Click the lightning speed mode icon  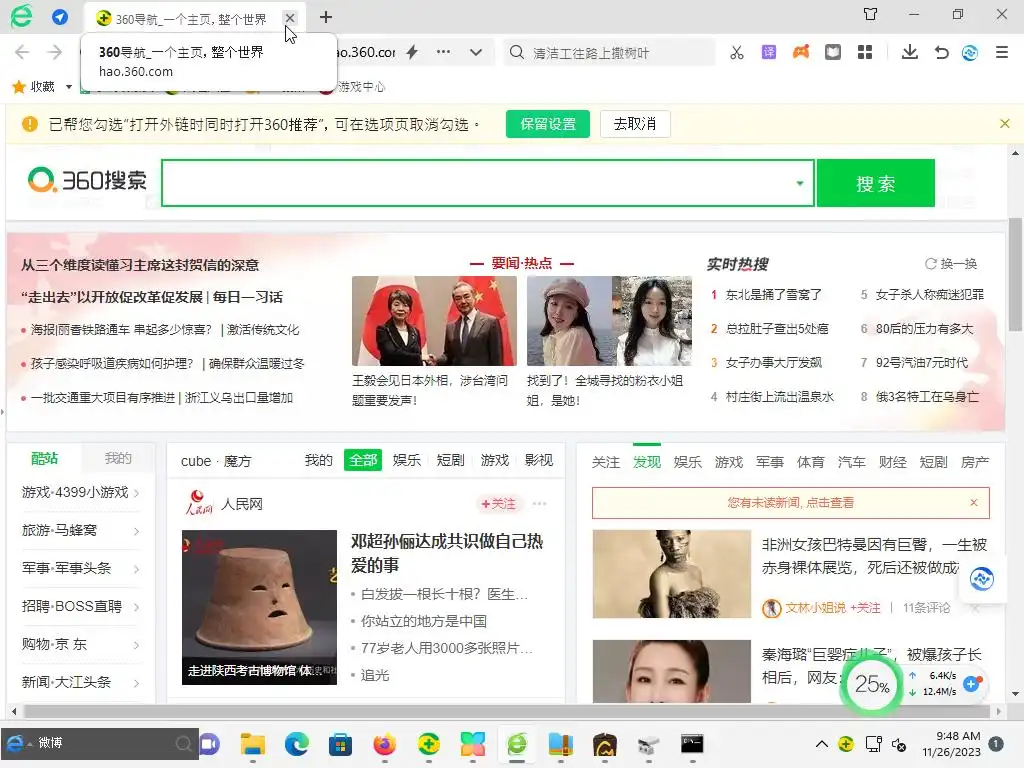coord(411,52)
